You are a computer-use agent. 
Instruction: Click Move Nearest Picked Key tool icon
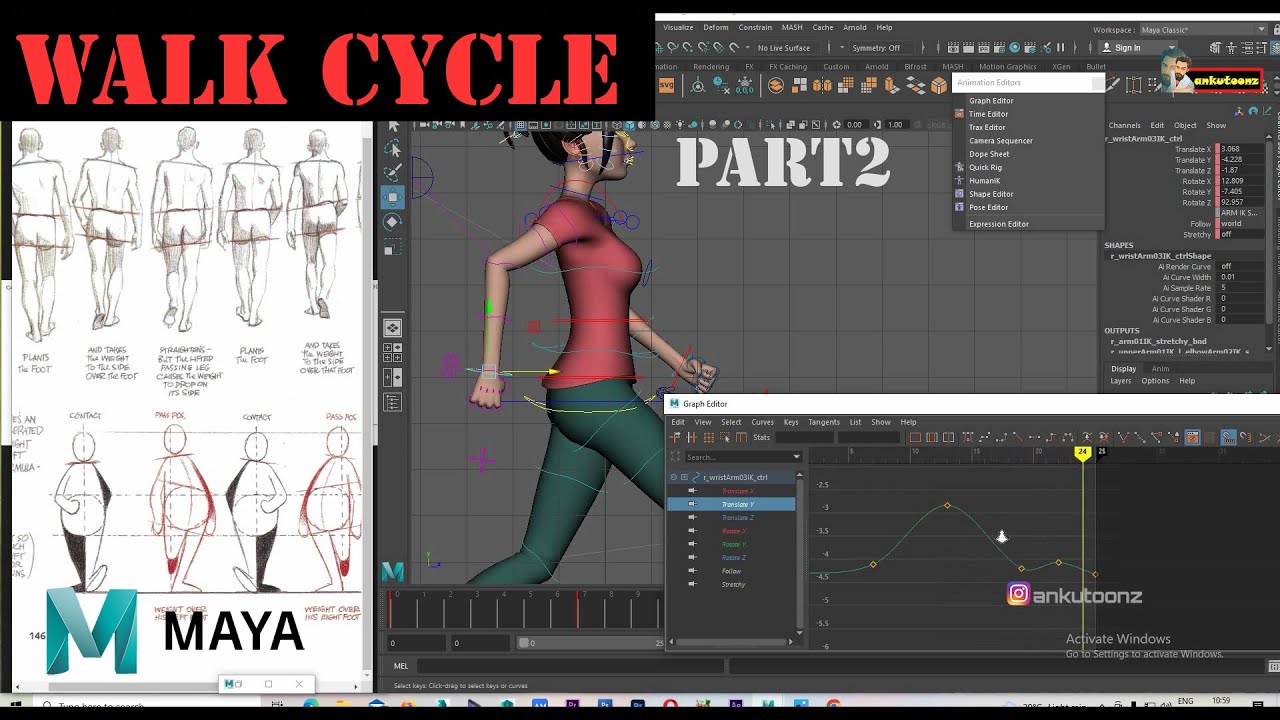pyautogui.click(x=676, y=437)
